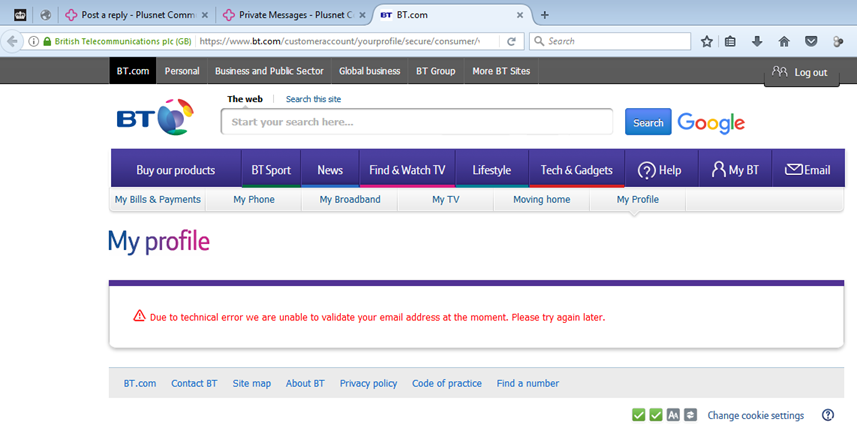
Task: Open BT Group menu item
Action: pyautogui.click(x=436, y=71)
